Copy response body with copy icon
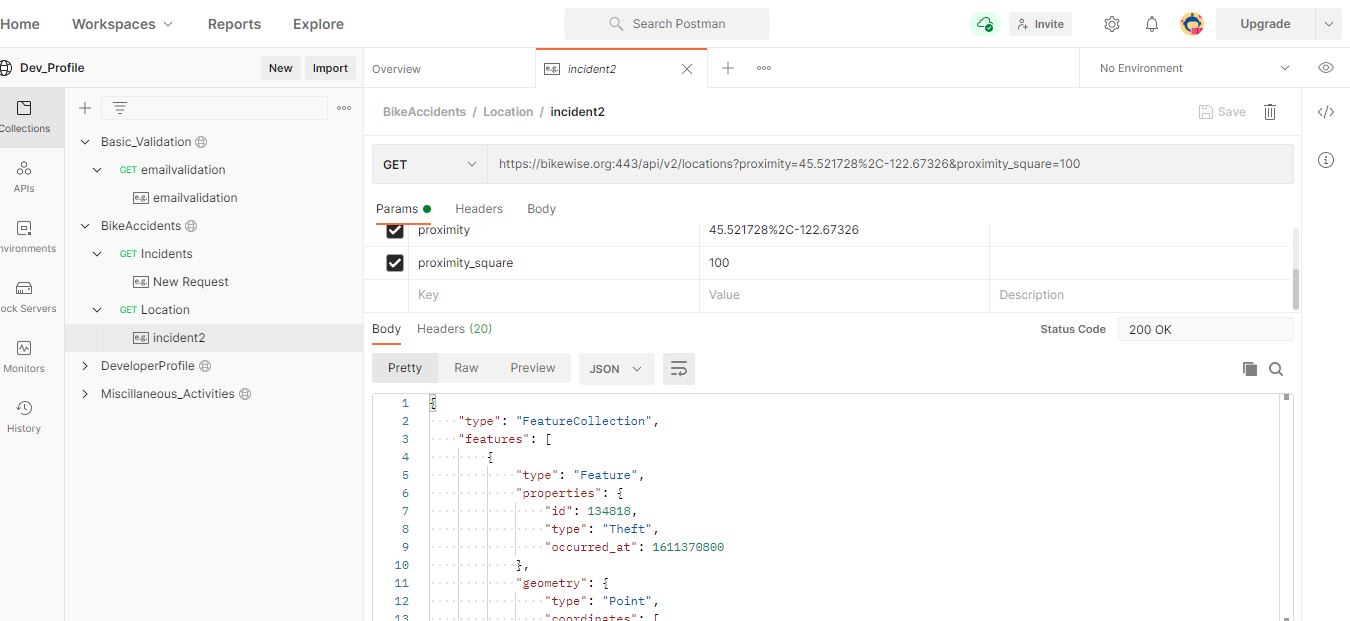This screenshot has width=1350, height=621. point(1250,369)
